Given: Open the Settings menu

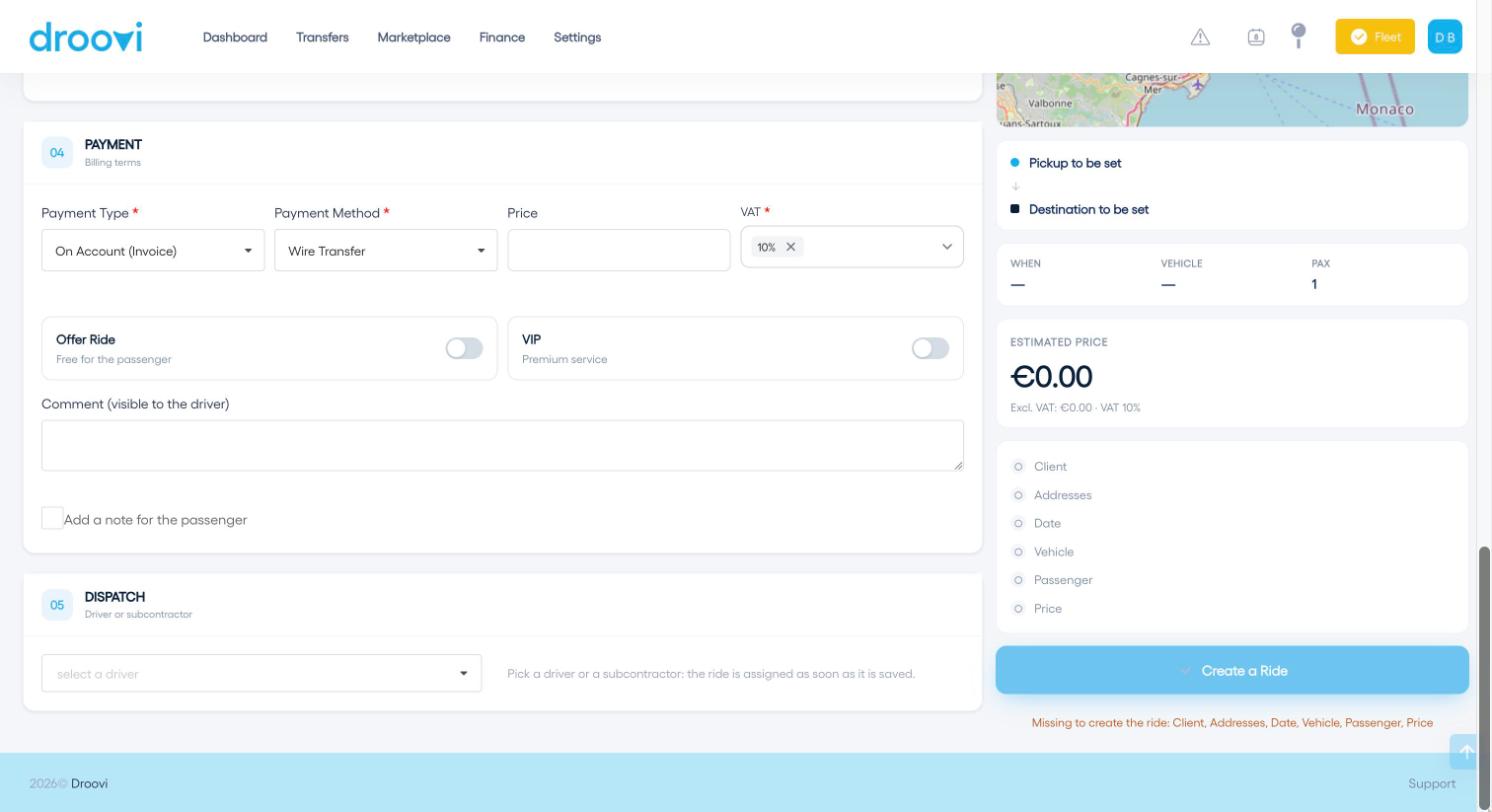Looking at the screenshot, I should click(x=577, y=37).
